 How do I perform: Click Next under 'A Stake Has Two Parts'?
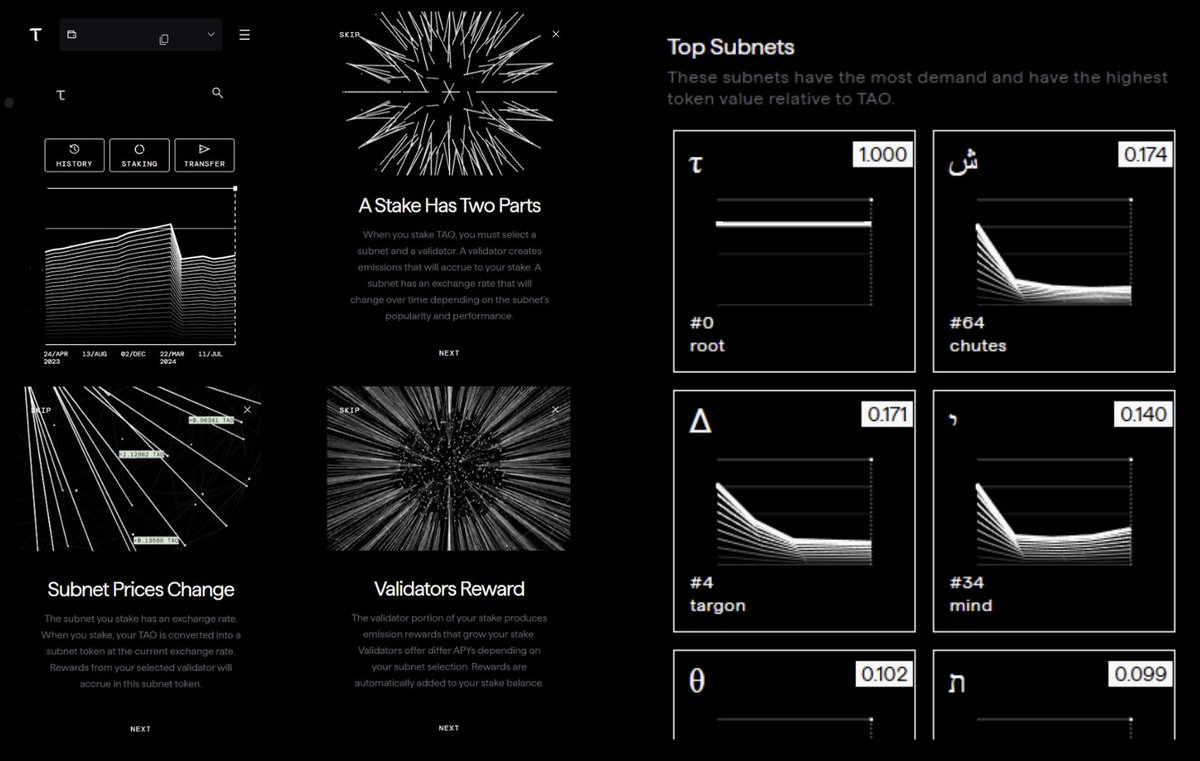click(x=449, y=353)
